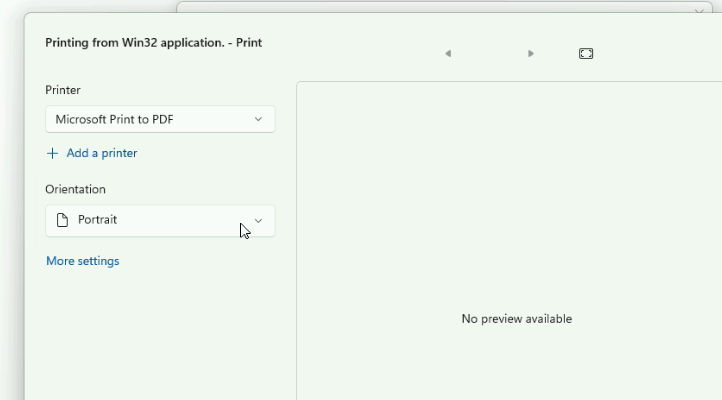
Task: Select the Portrait orientation field text
Action: pos(98,220)
